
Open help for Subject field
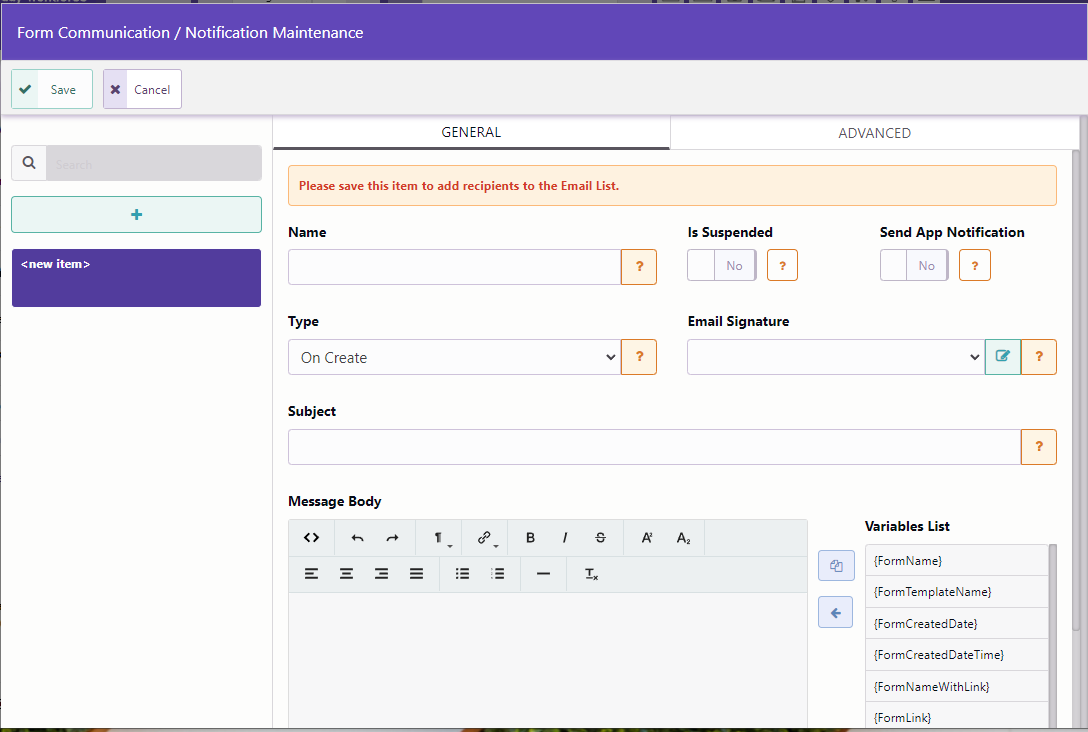point(1039,447)
